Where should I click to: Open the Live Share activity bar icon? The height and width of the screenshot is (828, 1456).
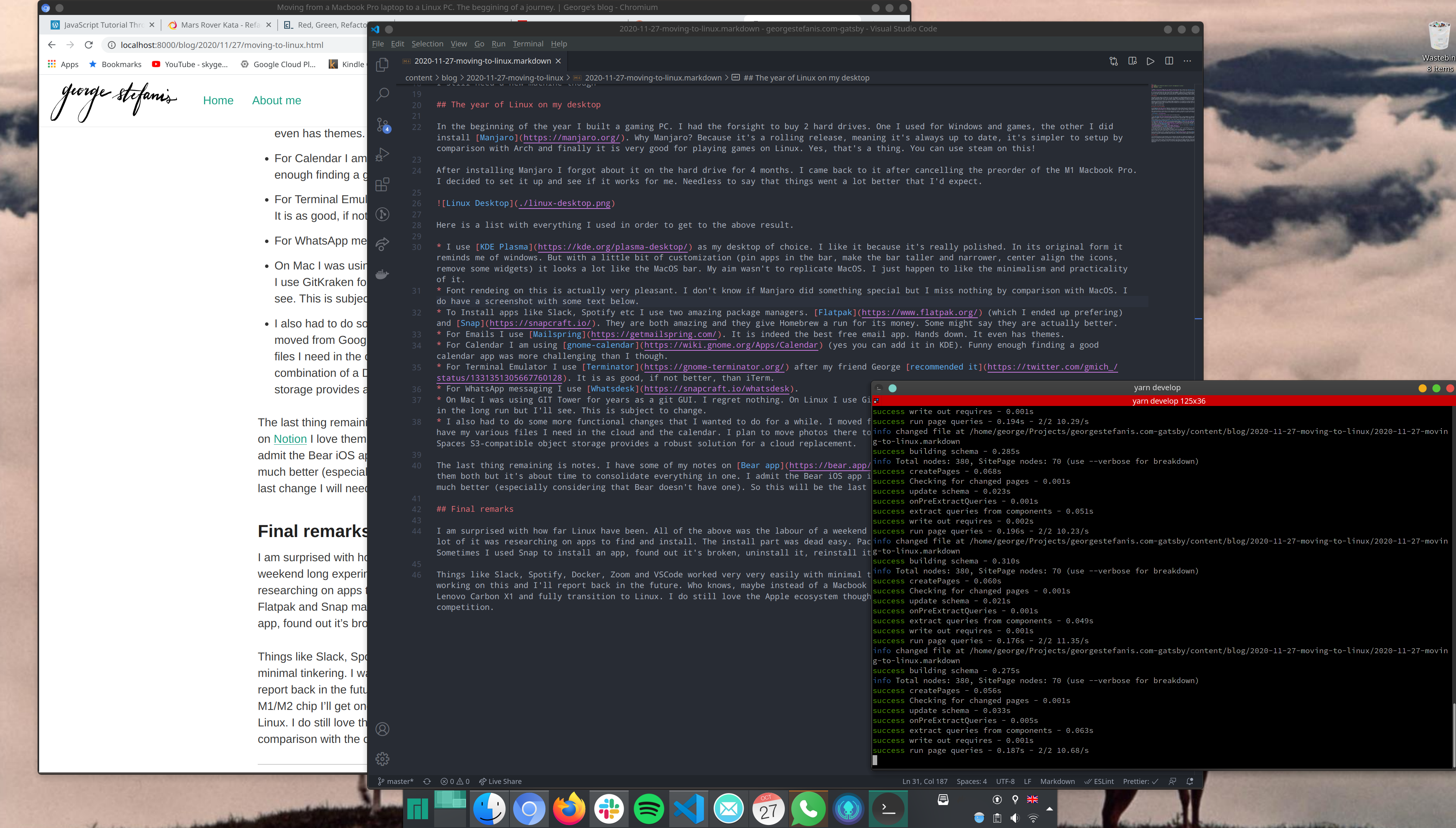pyautogui.click(x=382, y=244)
